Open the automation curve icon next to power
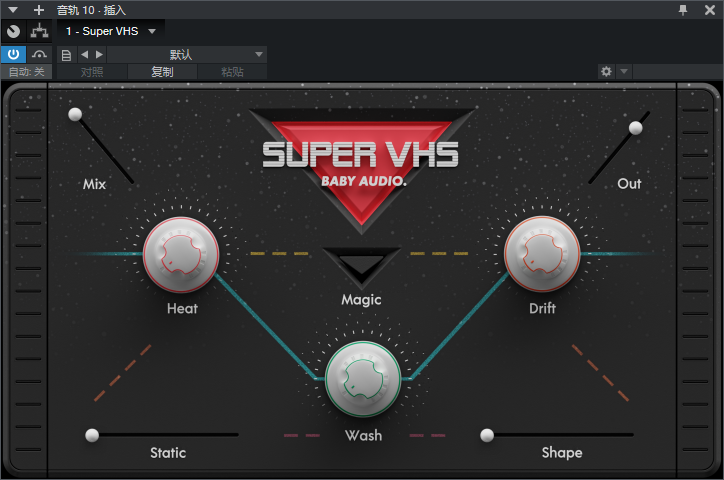The image size is (724, 480). (39, 54)
